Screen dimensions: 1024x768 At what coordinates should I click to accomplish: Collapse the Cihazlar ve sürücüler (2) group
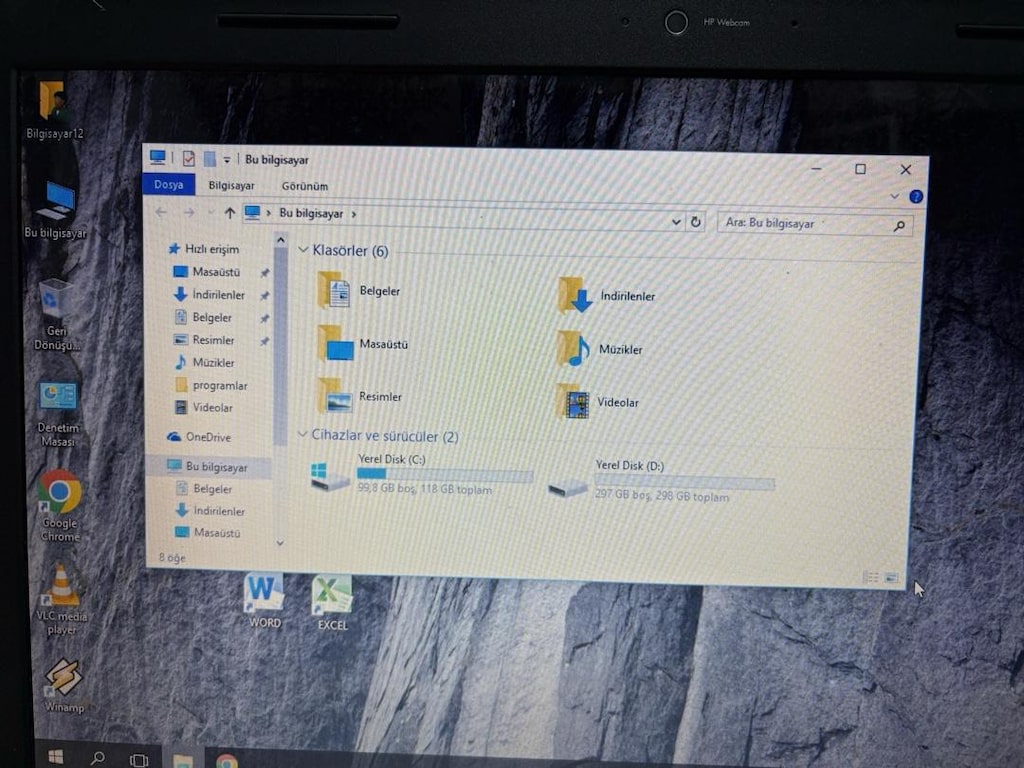pos(302,434)
